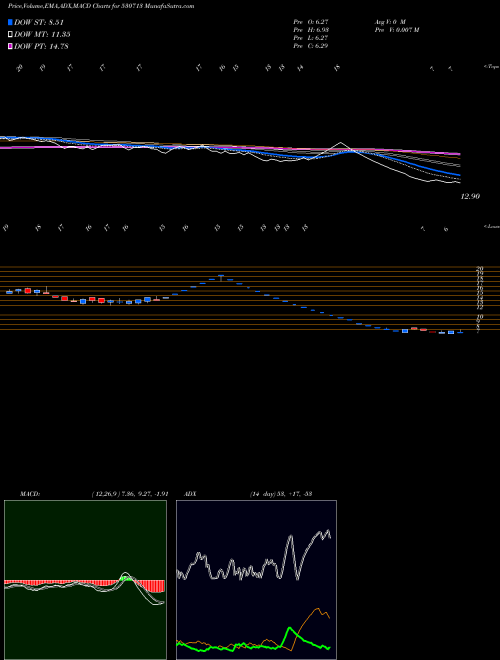Click the orange ADX line peak
This screenshot has width=500, height=660.
point(318,608)
